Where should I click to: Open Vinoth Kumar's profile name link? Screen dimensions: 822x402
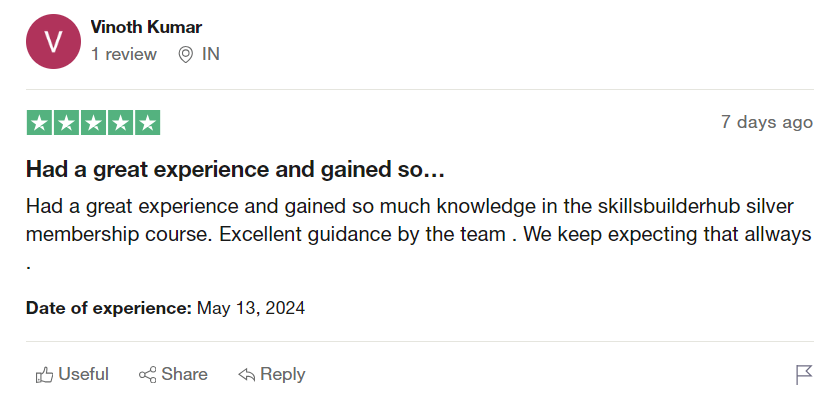click(146, 27)
